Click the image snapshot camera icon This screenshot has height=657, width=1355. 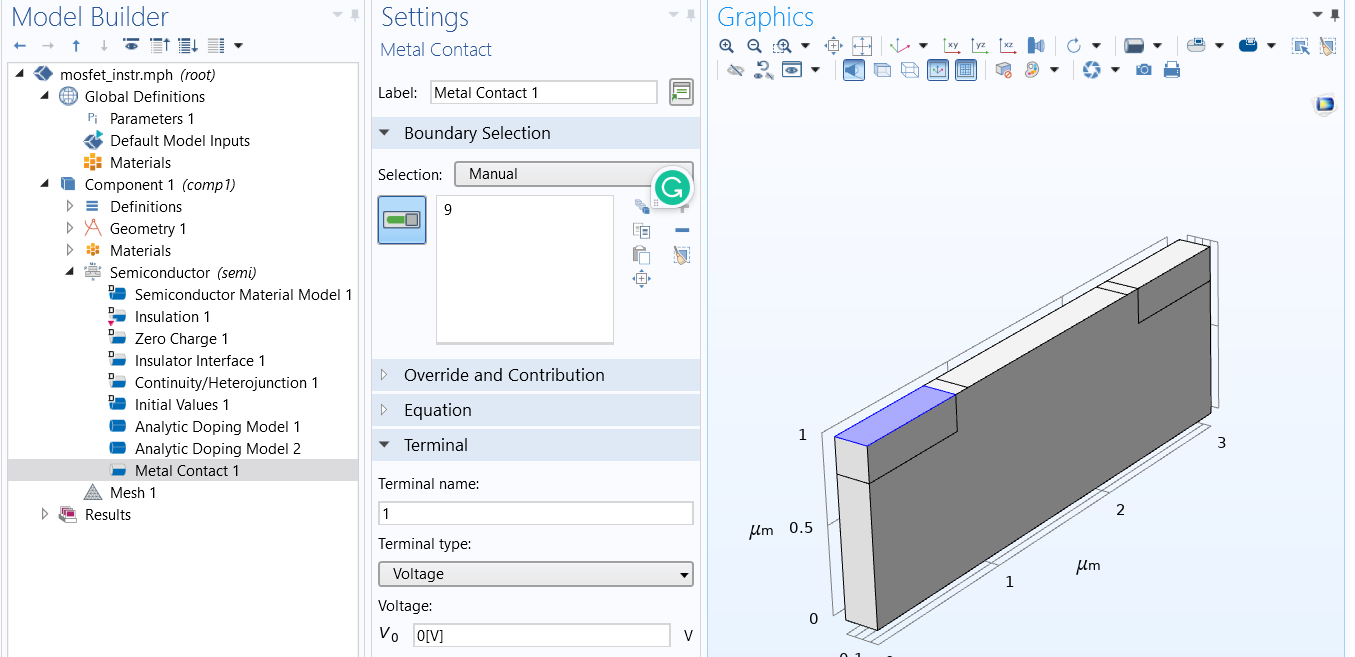tap(1144, 70)
